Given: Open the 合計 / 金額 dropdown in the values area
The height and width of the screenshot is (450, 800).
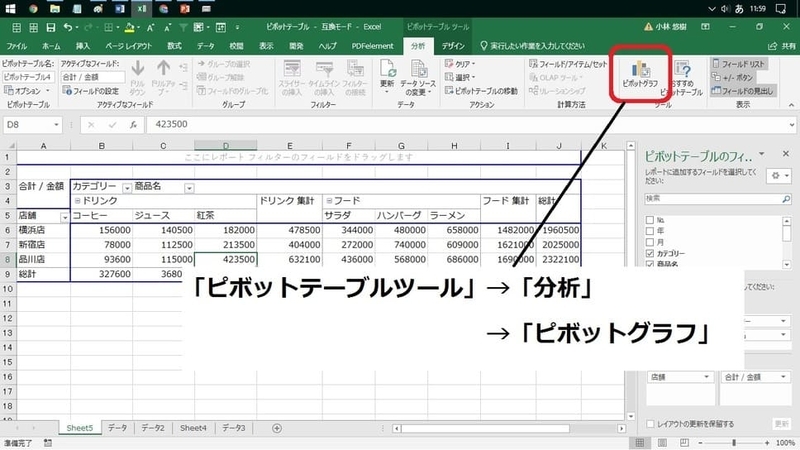Looking at the screenshot, I should (783, 377).
